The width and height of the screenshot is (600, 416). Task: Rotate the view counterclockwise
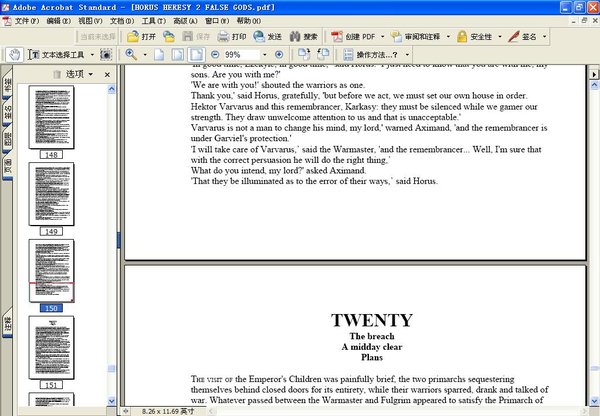(x=323, y=55)
